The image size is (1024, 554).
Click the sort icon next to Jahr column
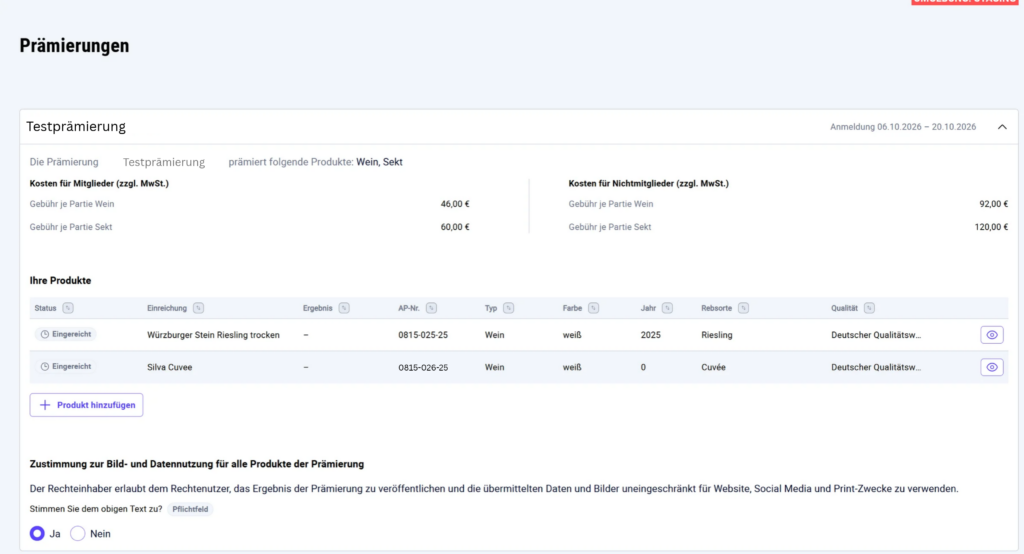coord(667,308)
